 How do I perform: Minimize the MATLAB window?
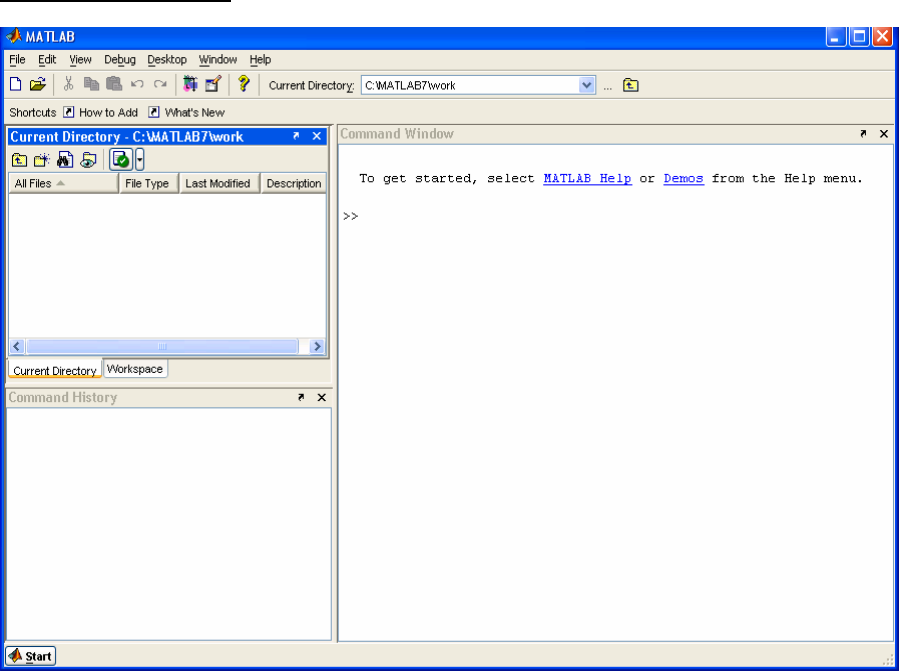click(835, 37)
